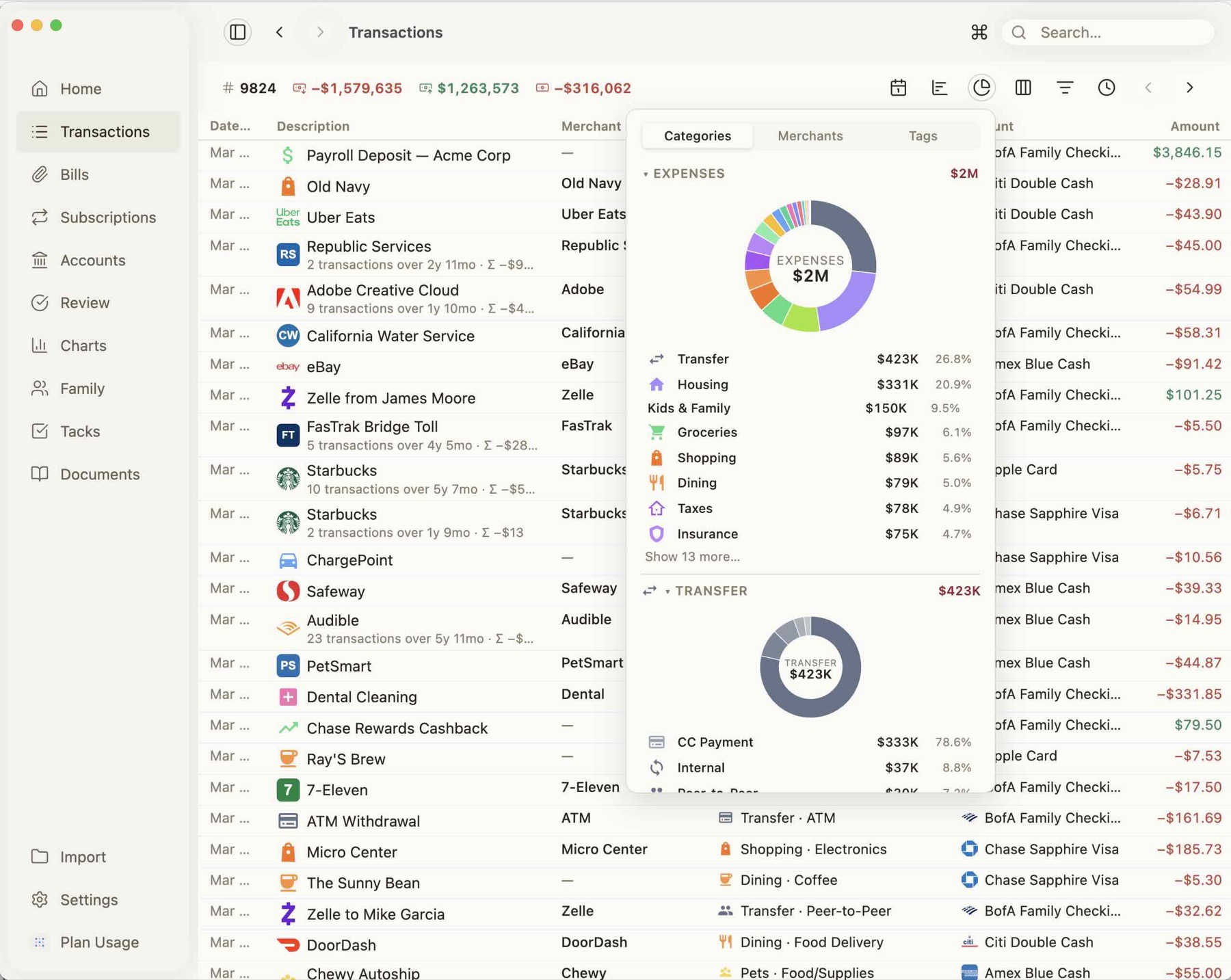
Task: Select the Transfer category row
Action: point(810,359)
